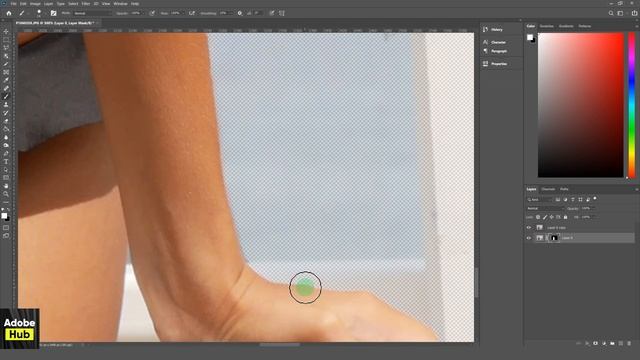Pick a color in the color field
Image resolution: width=640 pixels, height=360 pixels.
coord(580,105)
